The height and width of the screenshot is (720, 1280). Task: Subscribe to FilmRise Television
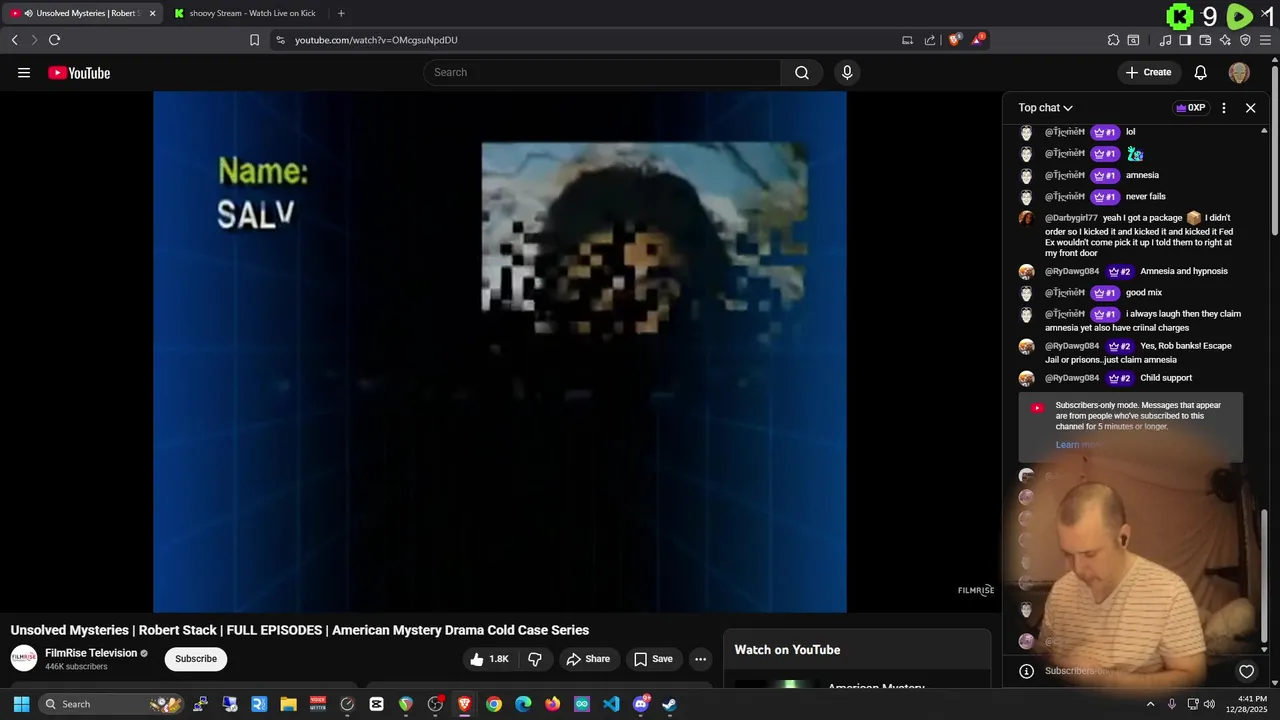coord(196,659)
